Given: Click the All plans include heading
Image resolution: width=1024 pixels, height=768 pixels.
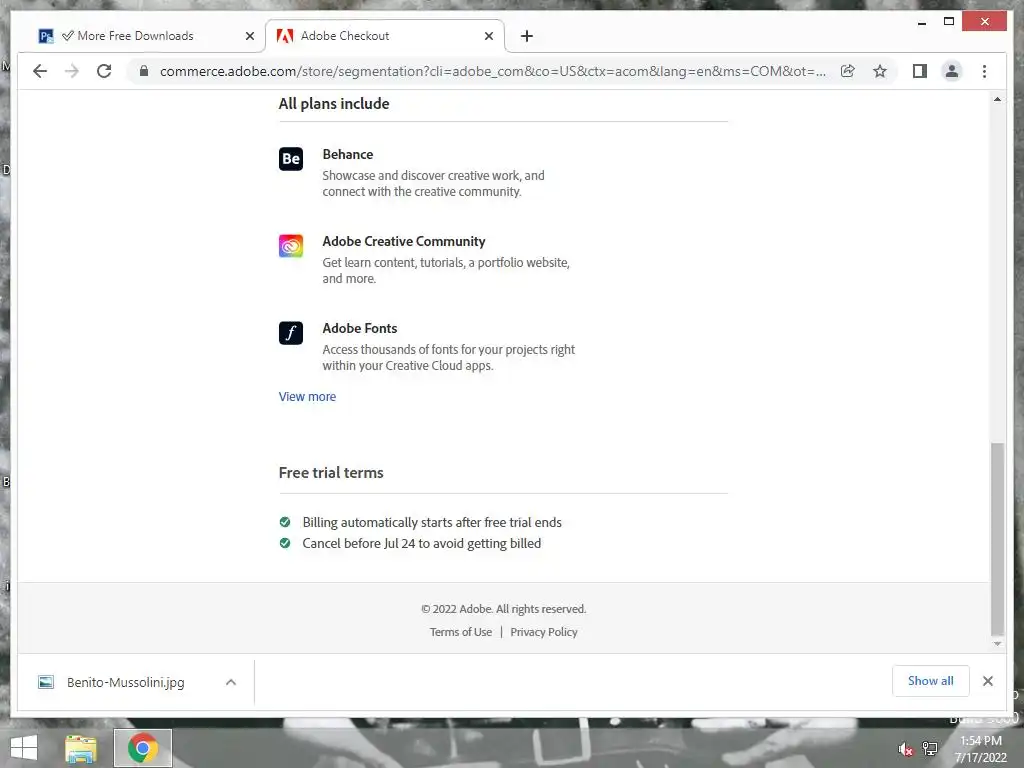Looking at the screenshot, I should [x=334, y=104].
